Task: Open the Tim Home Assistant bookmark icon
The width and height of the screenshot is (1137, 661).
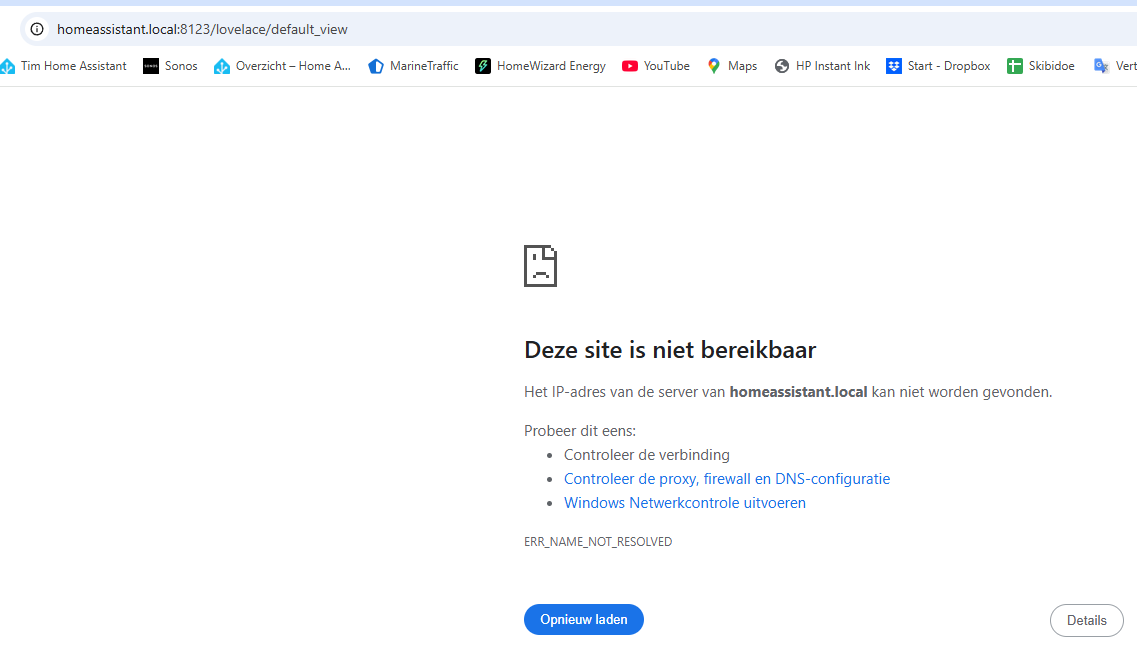Action: point(8,66)
